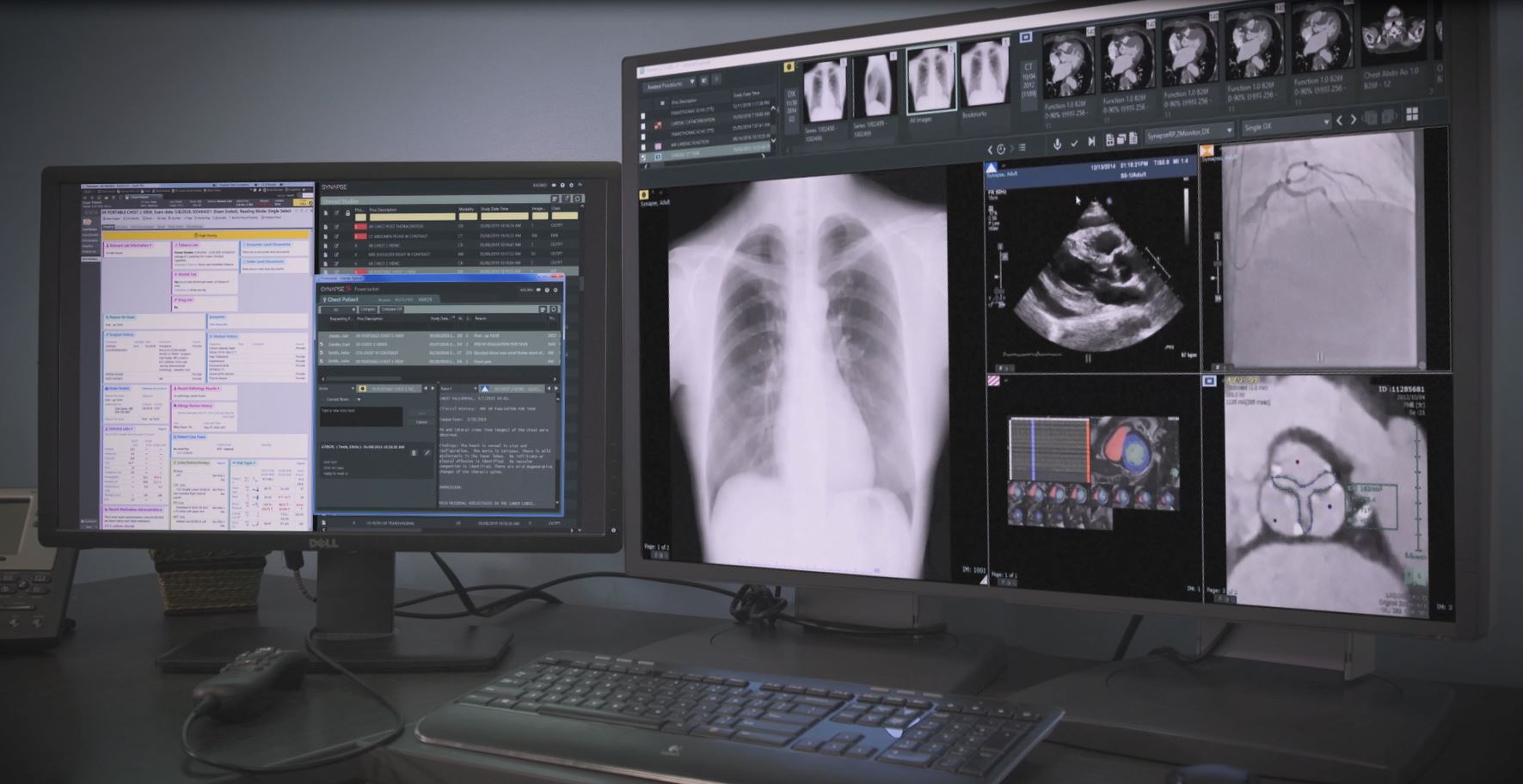1523x784 pixels.
Task: Show next report with right arrow
Action: [x=556, y=389]
